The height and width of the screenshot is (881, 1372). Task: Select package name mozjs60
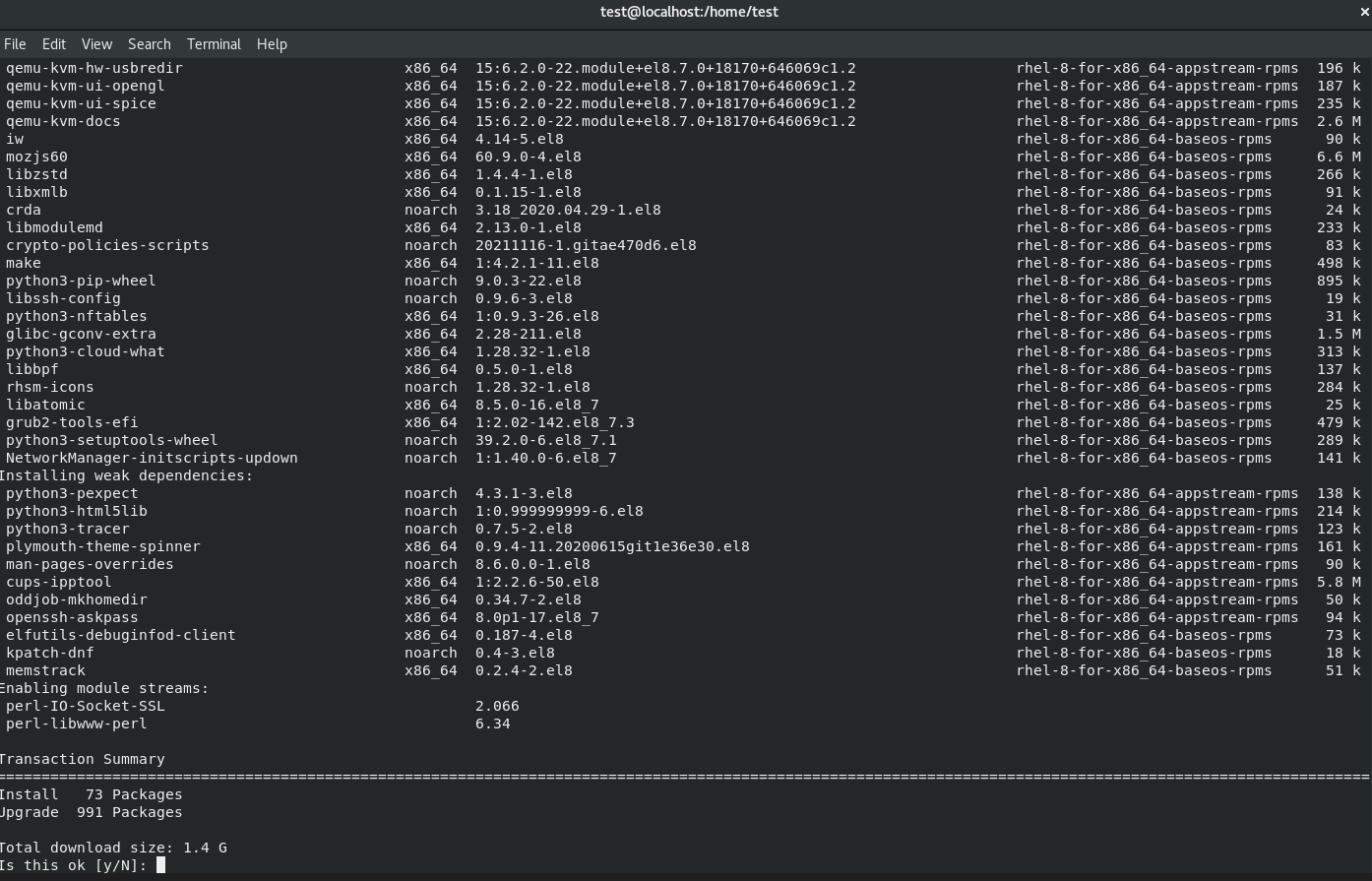coord(36,157)
